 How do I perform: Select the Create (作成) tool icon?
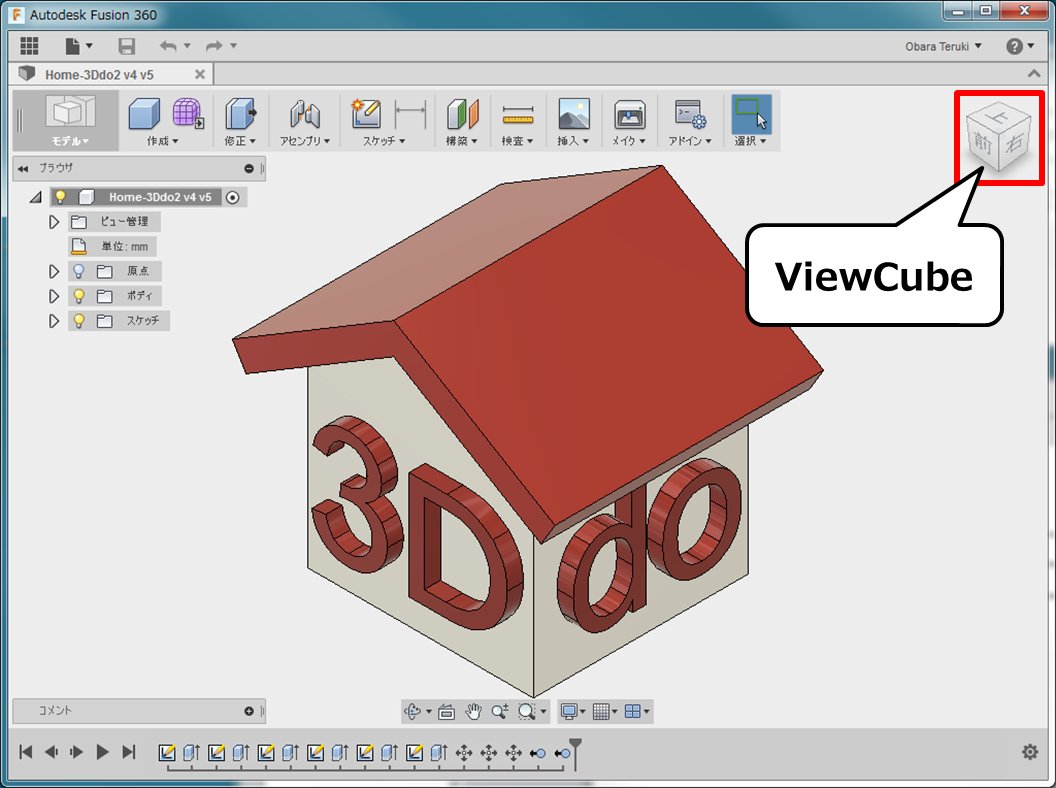point(145,112)
